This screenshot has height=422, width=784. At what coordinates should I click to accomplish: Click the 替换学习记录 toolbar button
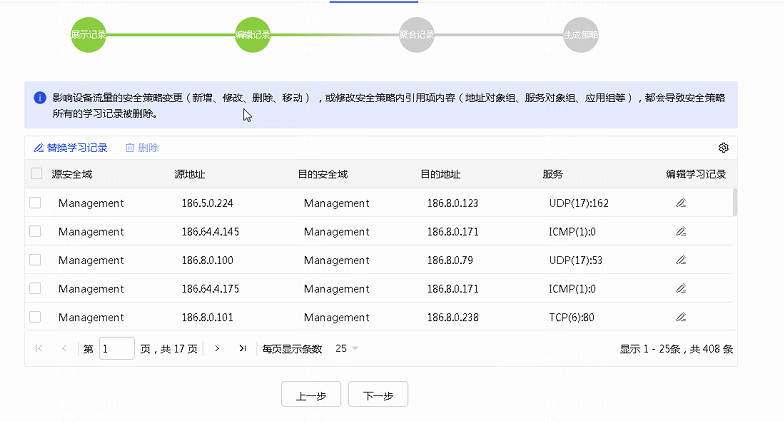[70, 147]
